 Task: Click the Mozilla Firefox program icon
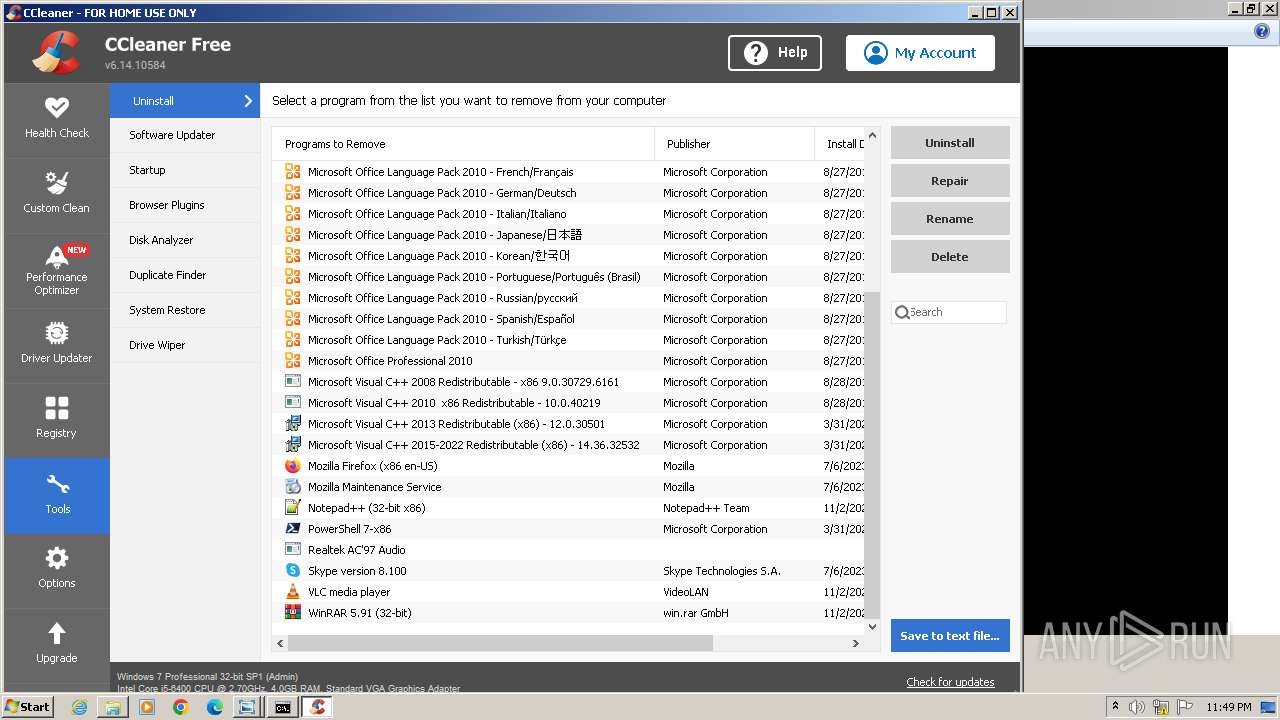[x=293, y=466]
